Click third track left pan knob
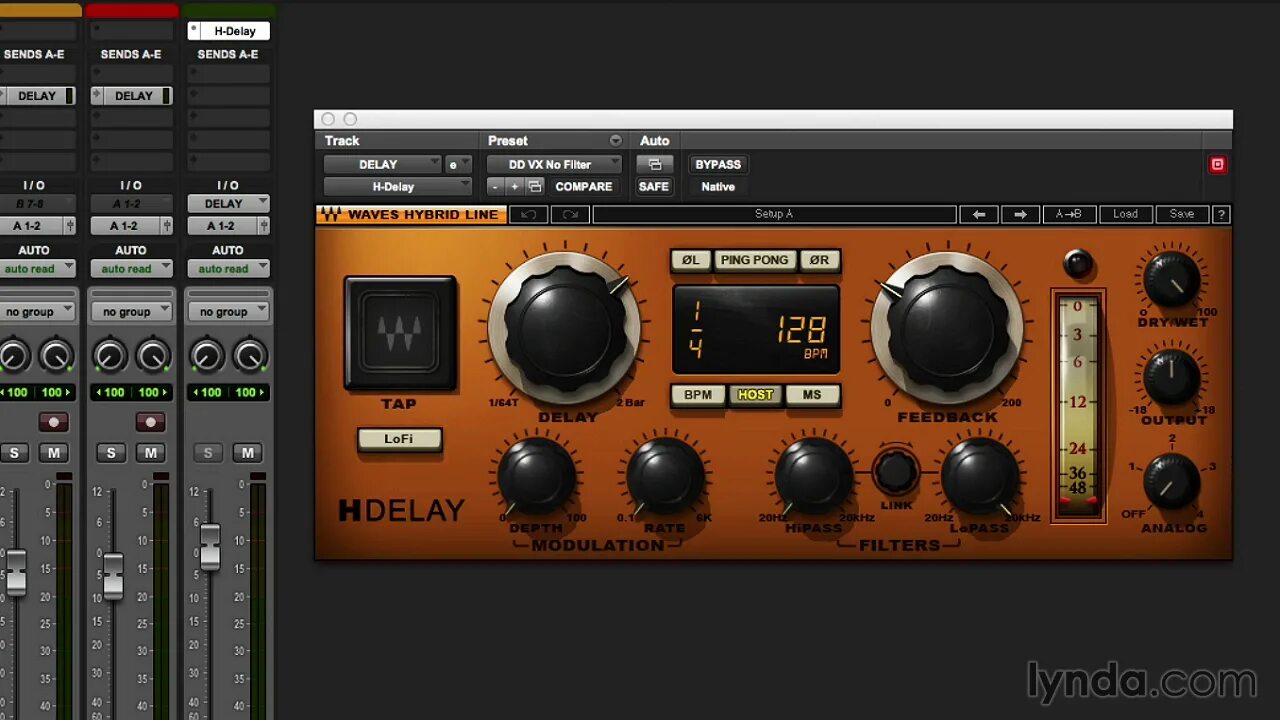 point(207,355)
